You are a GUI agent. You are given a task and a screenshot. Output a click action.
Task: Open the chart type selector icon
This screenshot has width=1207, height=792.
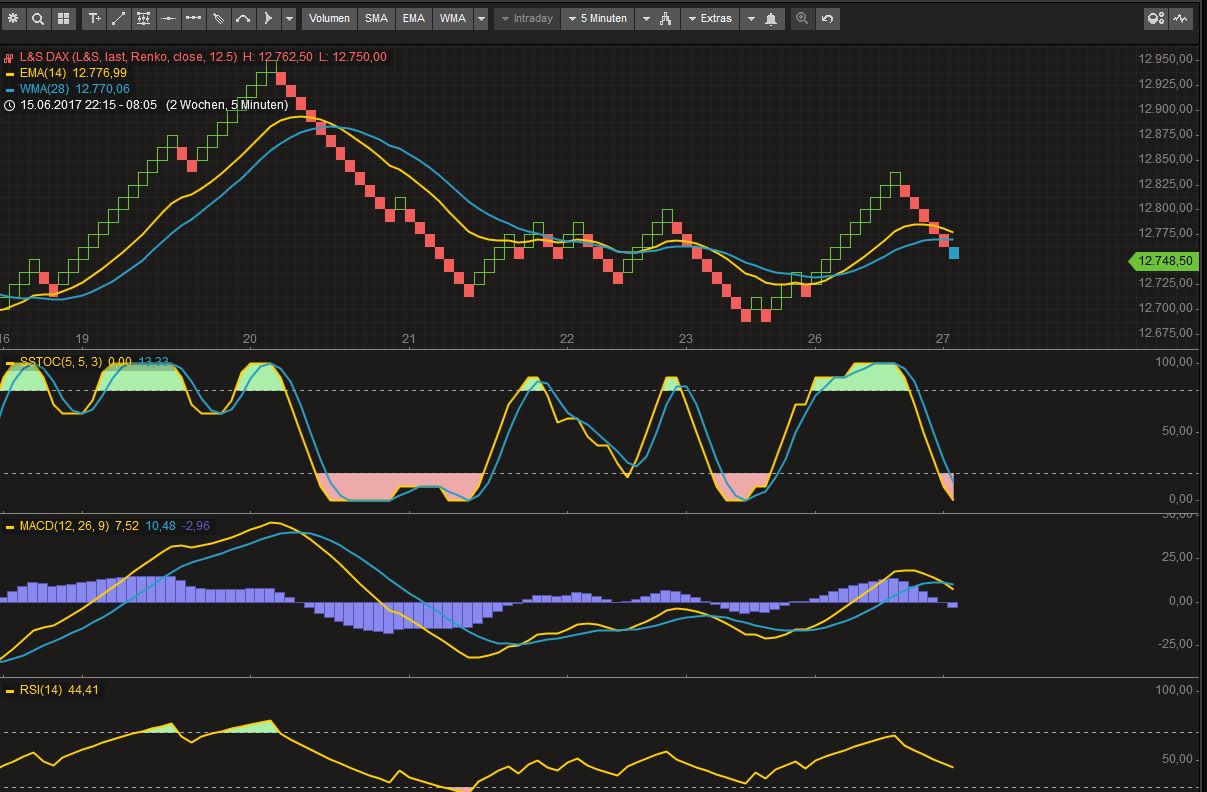[665, 18]
